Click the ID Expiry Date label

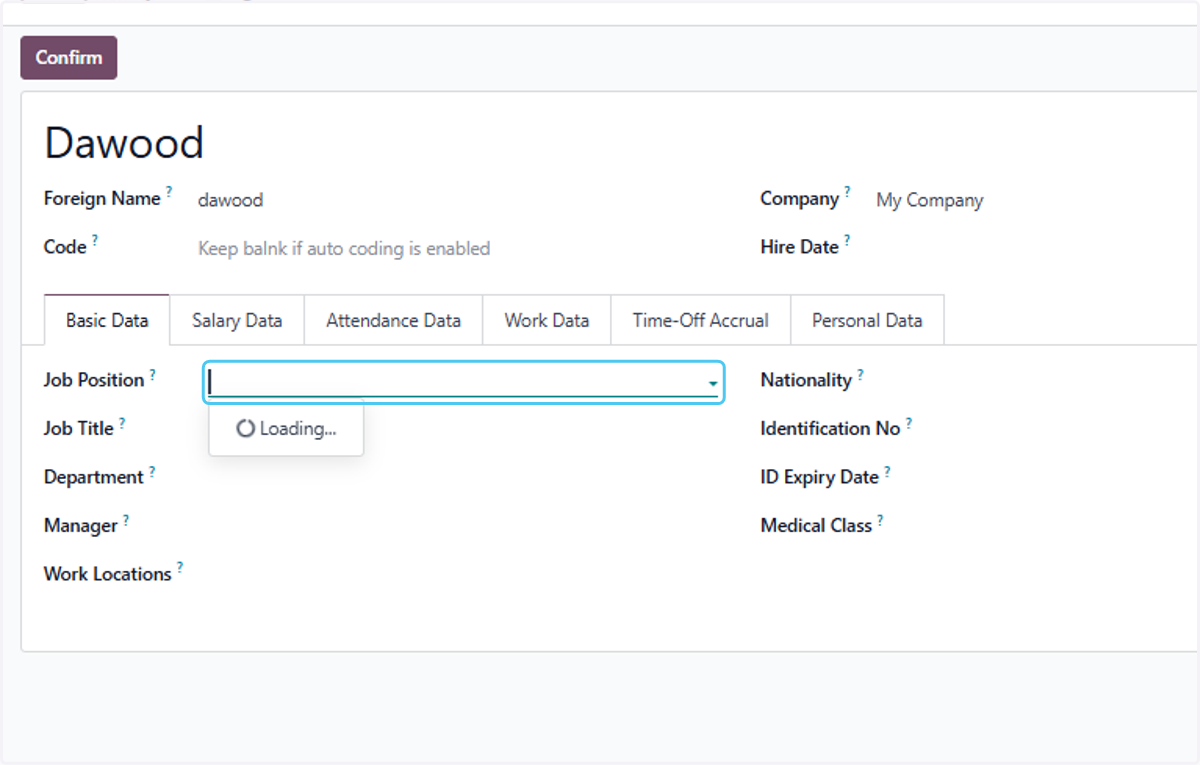click(819, 477)
